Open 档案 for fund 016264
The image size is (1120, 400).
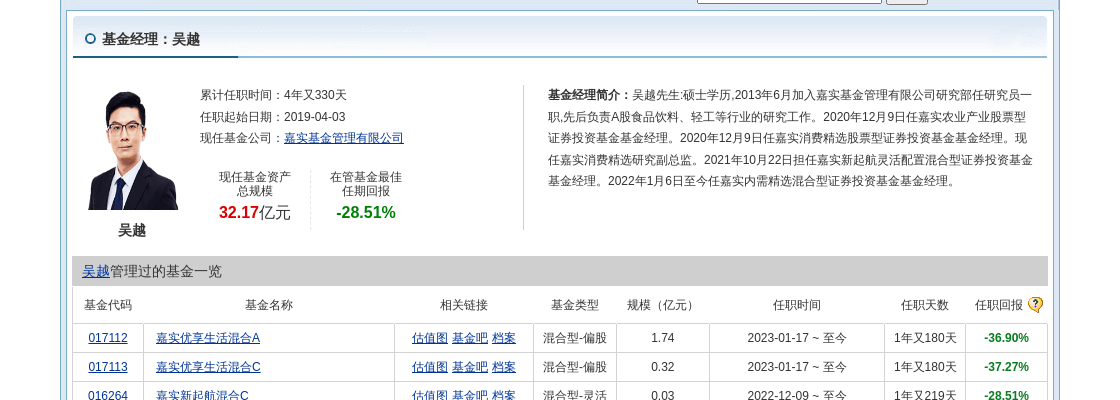504,395
